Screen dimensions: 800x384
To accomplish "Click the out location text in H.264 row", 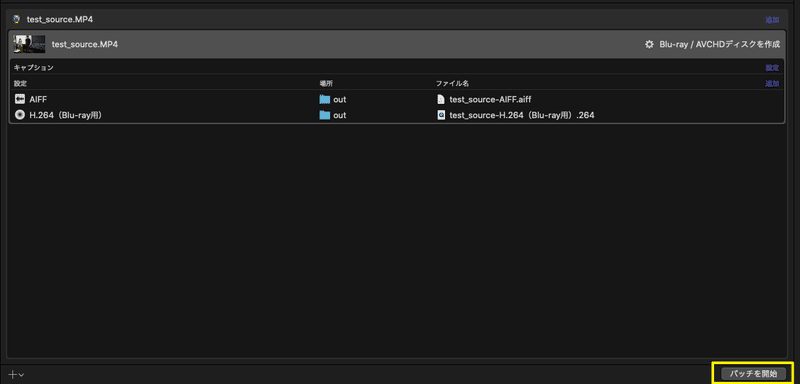I will 340,115.
